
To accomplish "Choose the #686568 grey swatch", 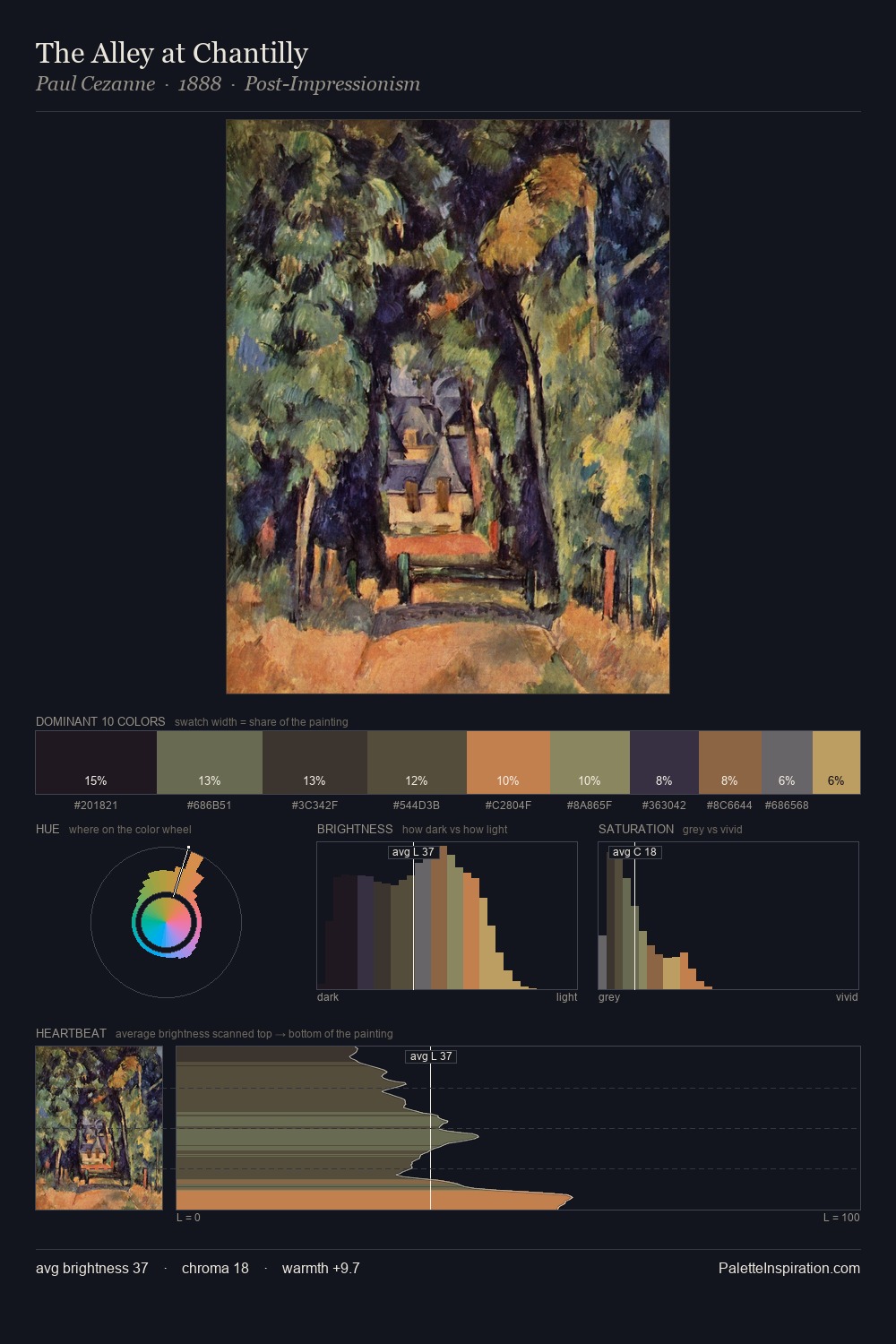I will click(x=787, y=762).
